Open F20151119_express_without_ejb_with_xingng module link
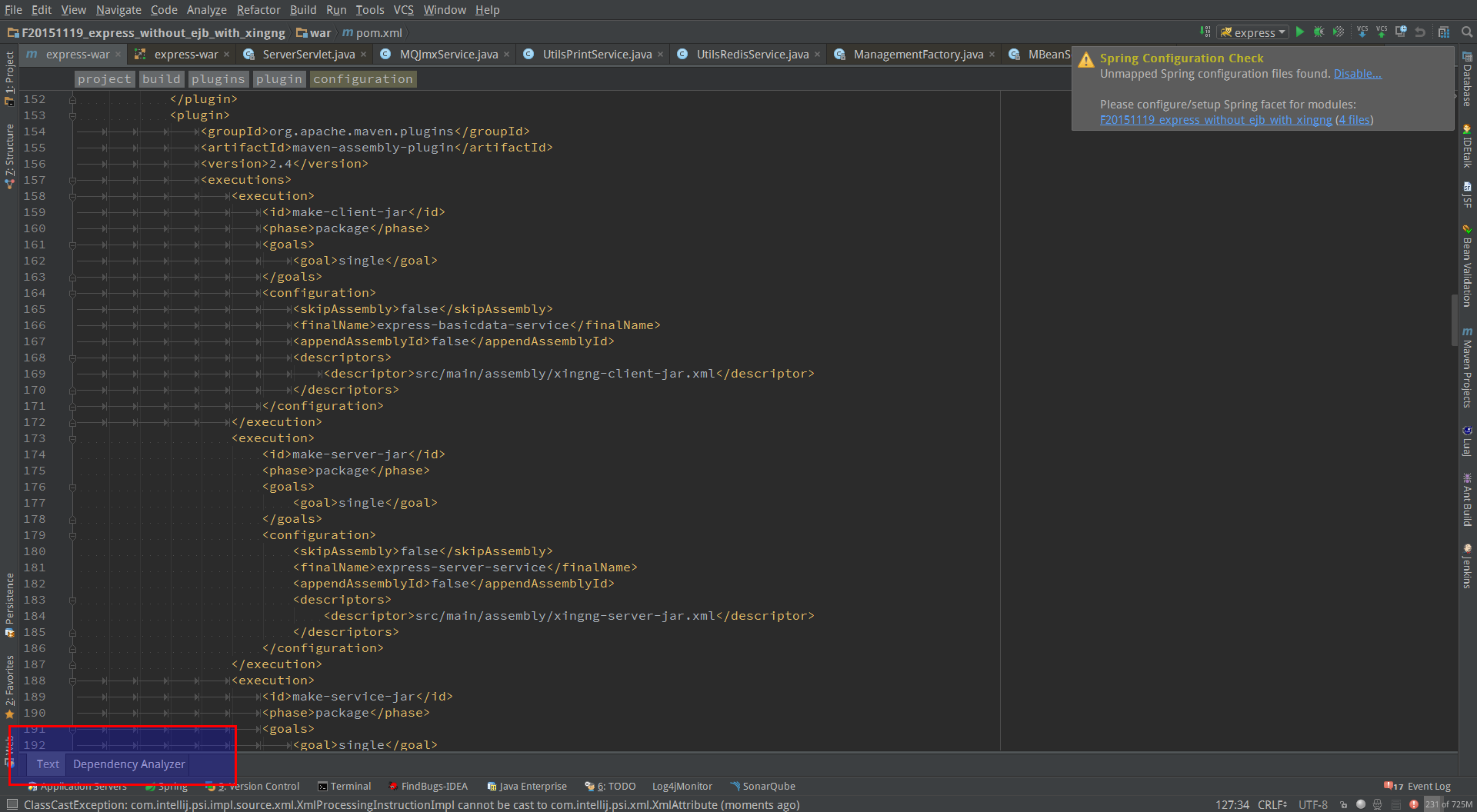 (1215, 120)
